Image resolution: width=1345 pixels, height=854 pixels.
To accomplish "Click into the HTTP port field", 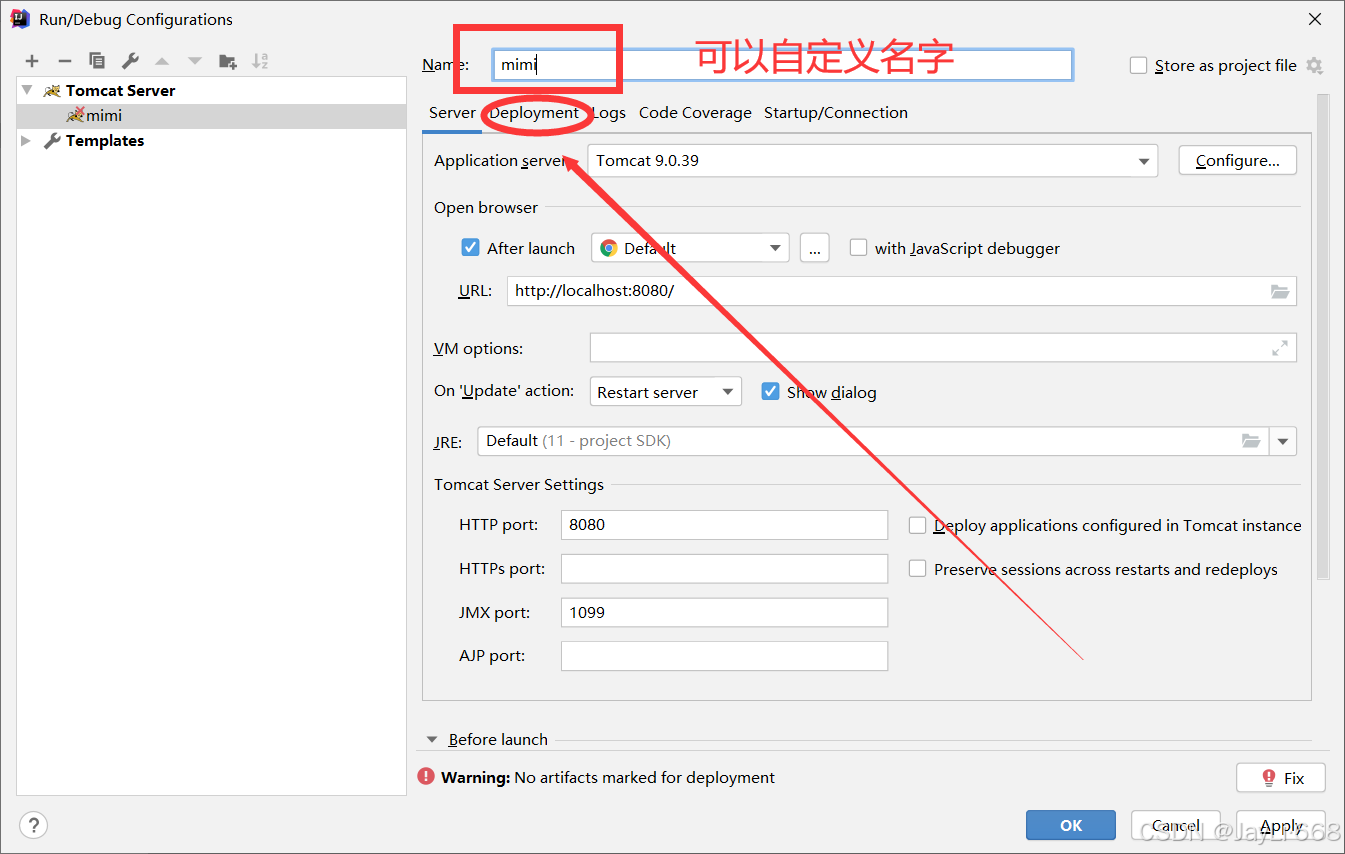I will pyautogui.click(x=724, y=525).
